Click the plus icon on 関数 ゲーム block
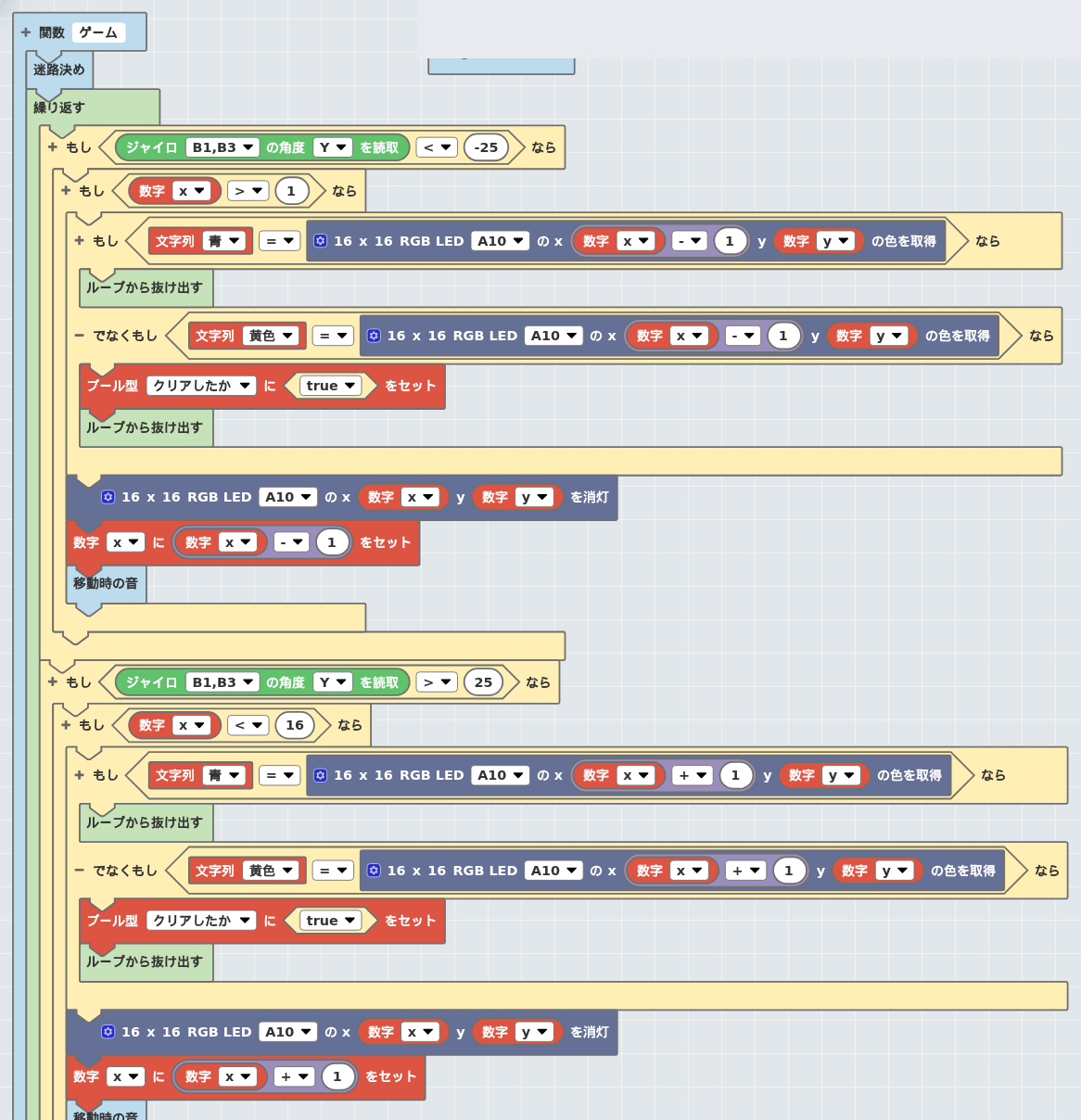The width and height of the screenshot is (1081, 1120). pyautogui.click(x=26, y=32)
